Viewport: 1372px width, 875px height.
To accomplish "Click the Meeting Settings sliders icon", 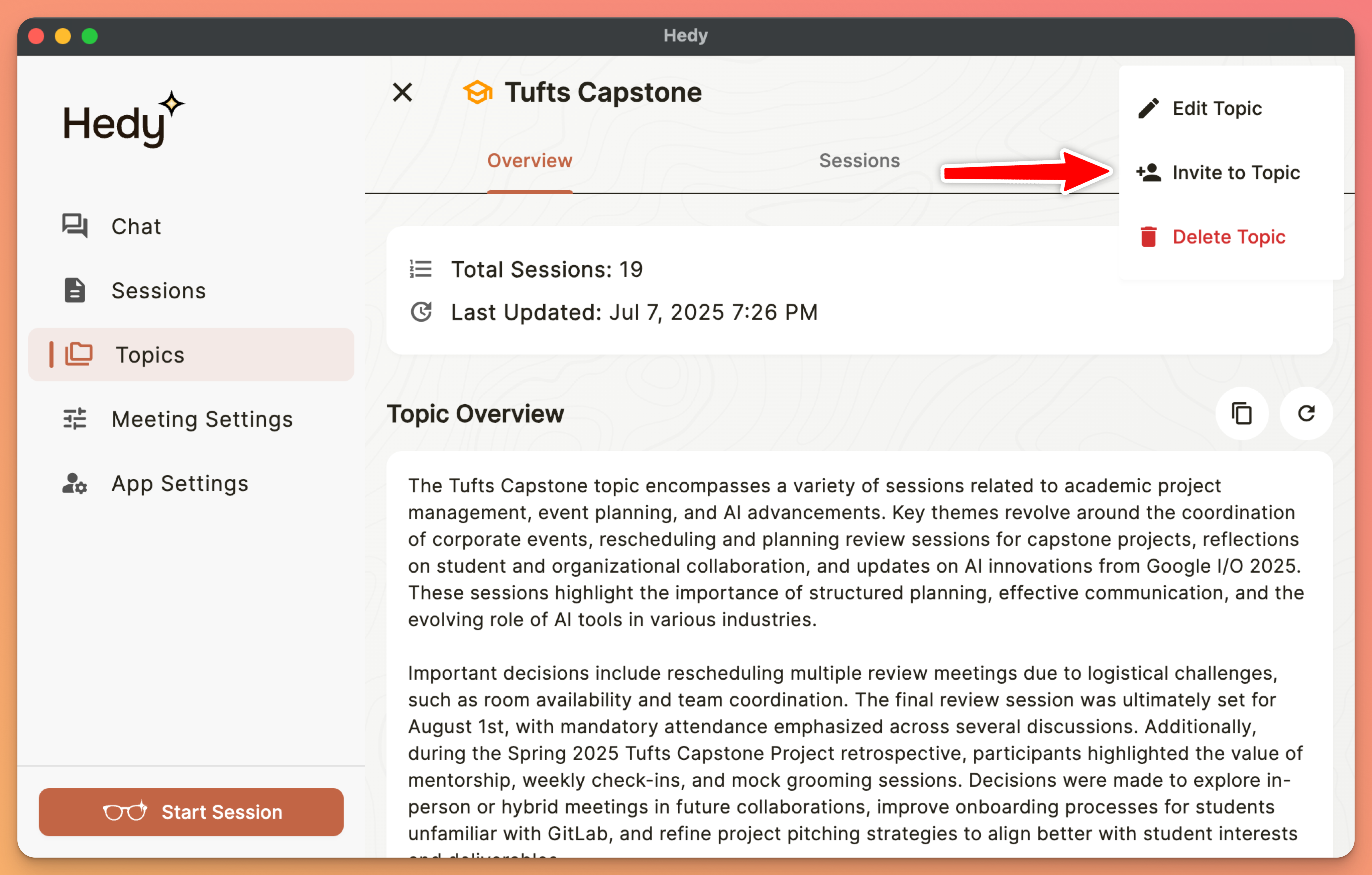I will tap(75, 419).
